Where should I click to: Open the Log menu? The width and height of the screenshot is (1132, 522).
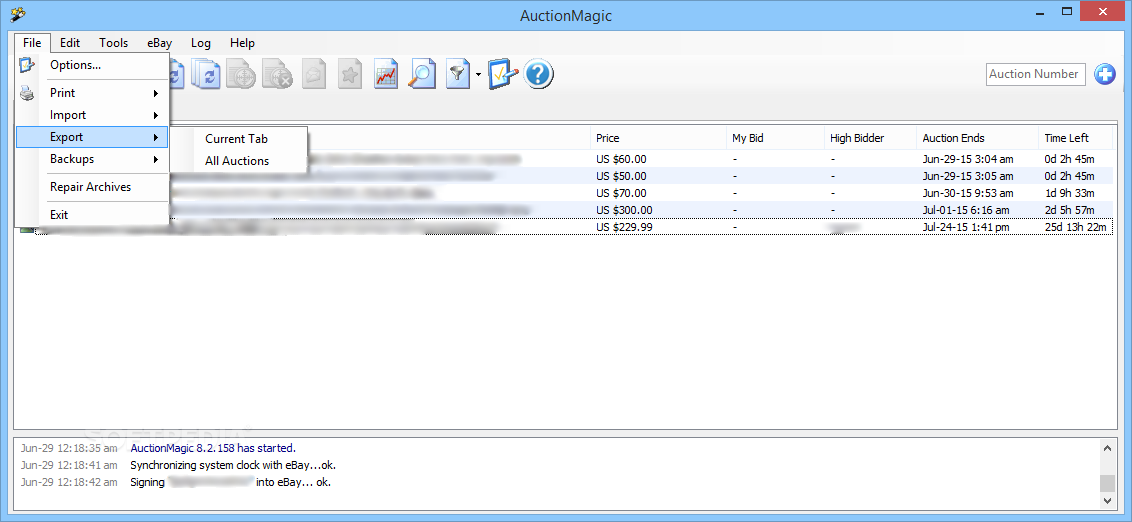click(x=201, y=43)
